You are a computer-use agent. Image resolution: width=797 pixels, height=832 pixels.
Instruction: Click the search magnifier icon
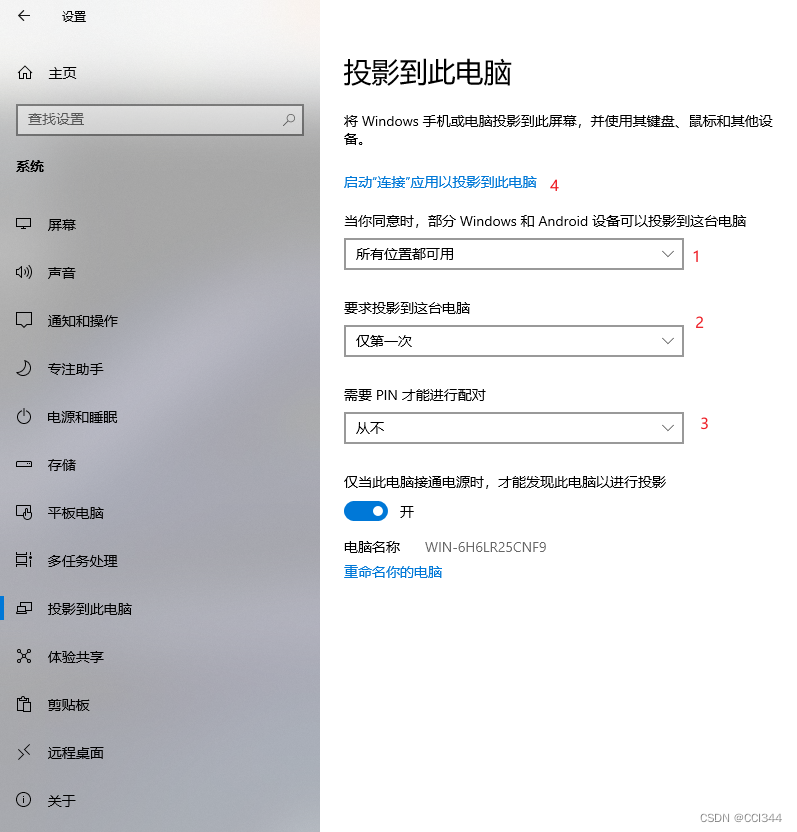289,119
